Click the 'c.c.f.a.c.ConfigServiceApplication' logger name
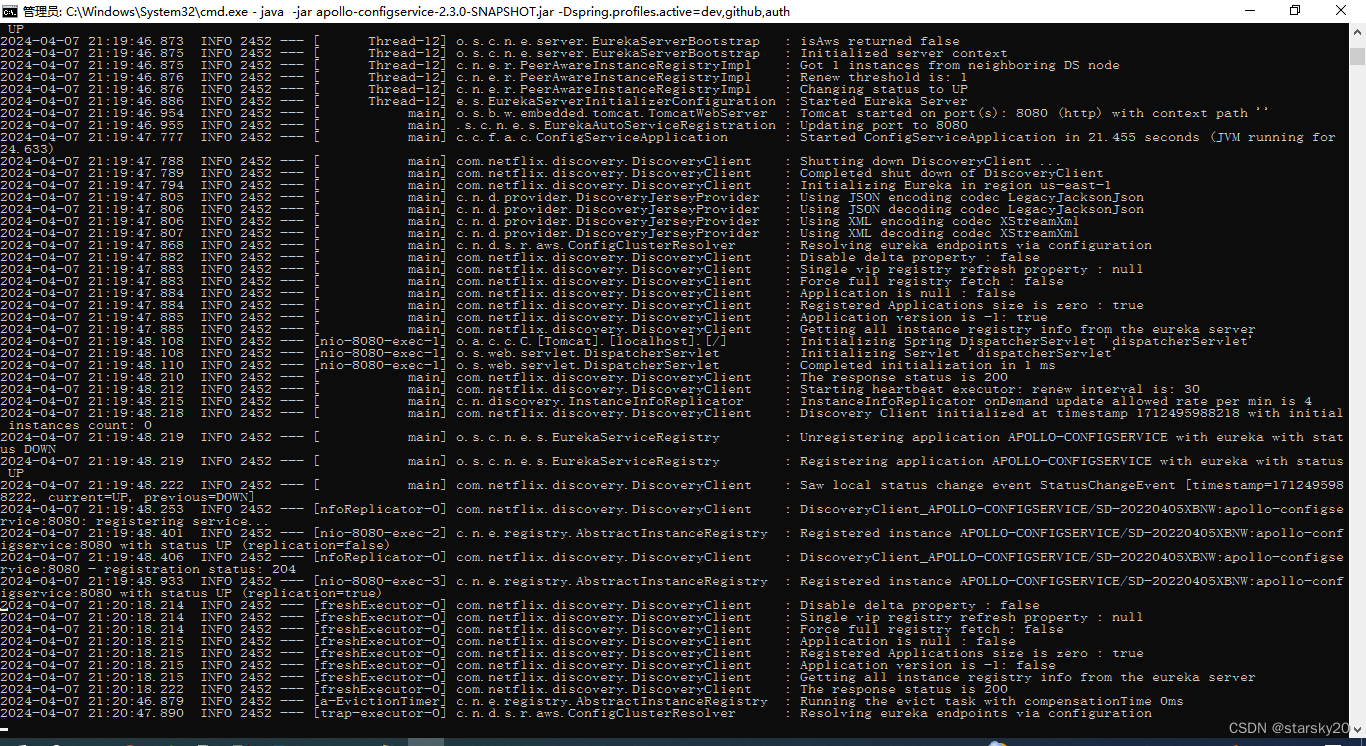 [x=592, y=137]
